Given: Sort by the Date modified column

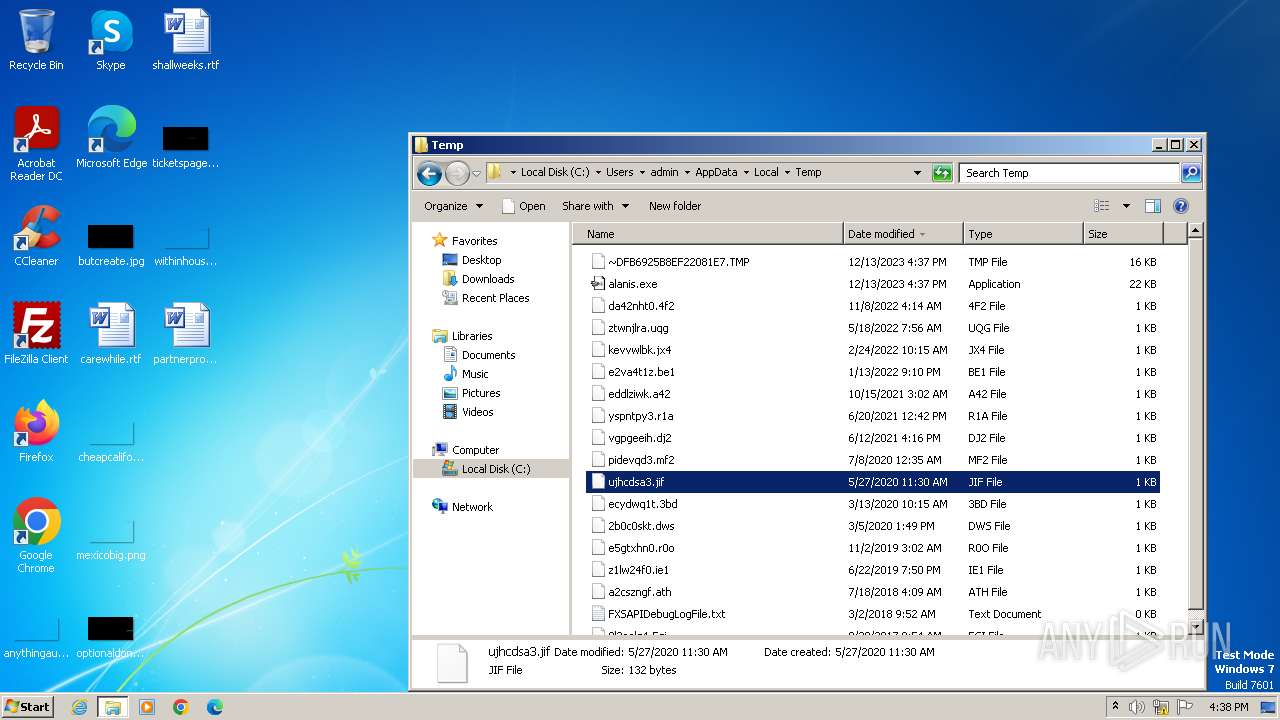Looking at the screenshot, I should point(903,234).
